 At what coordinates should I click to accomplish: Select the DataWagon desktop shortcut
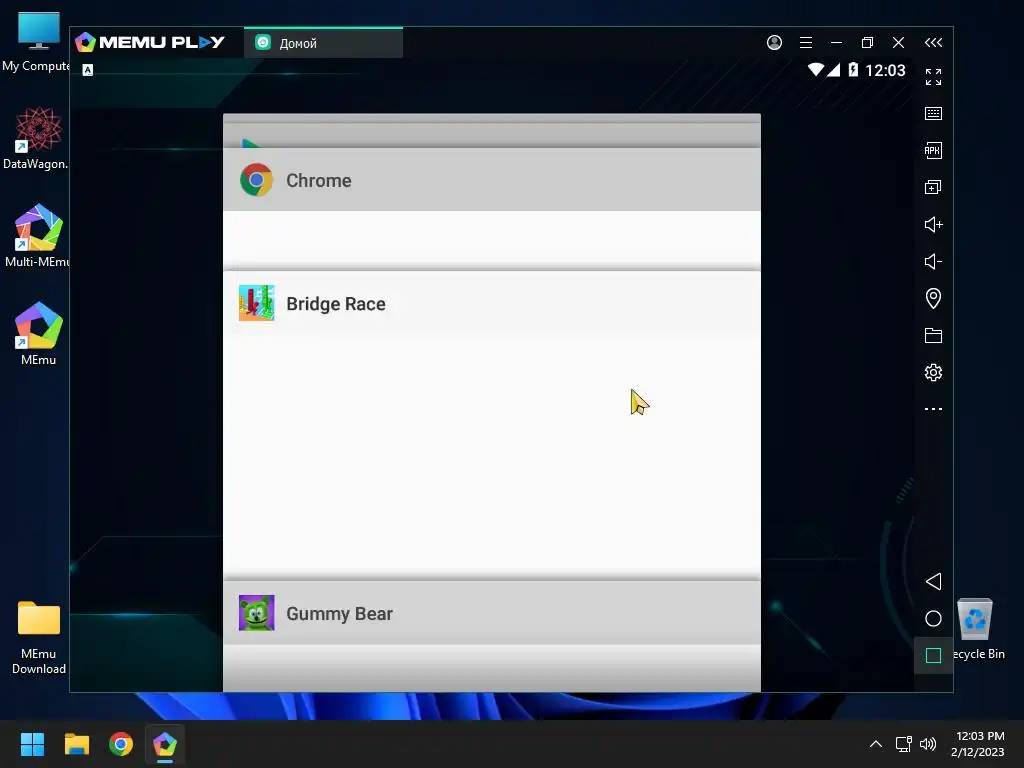[x=37, y=138]
